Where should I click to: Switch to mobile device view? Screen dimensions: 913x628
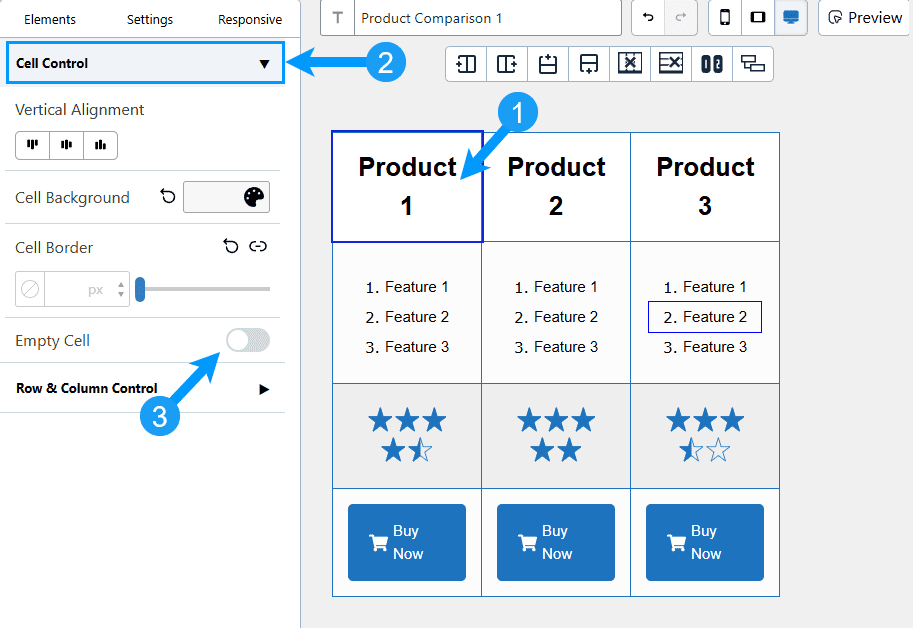(x=725, y=18)
